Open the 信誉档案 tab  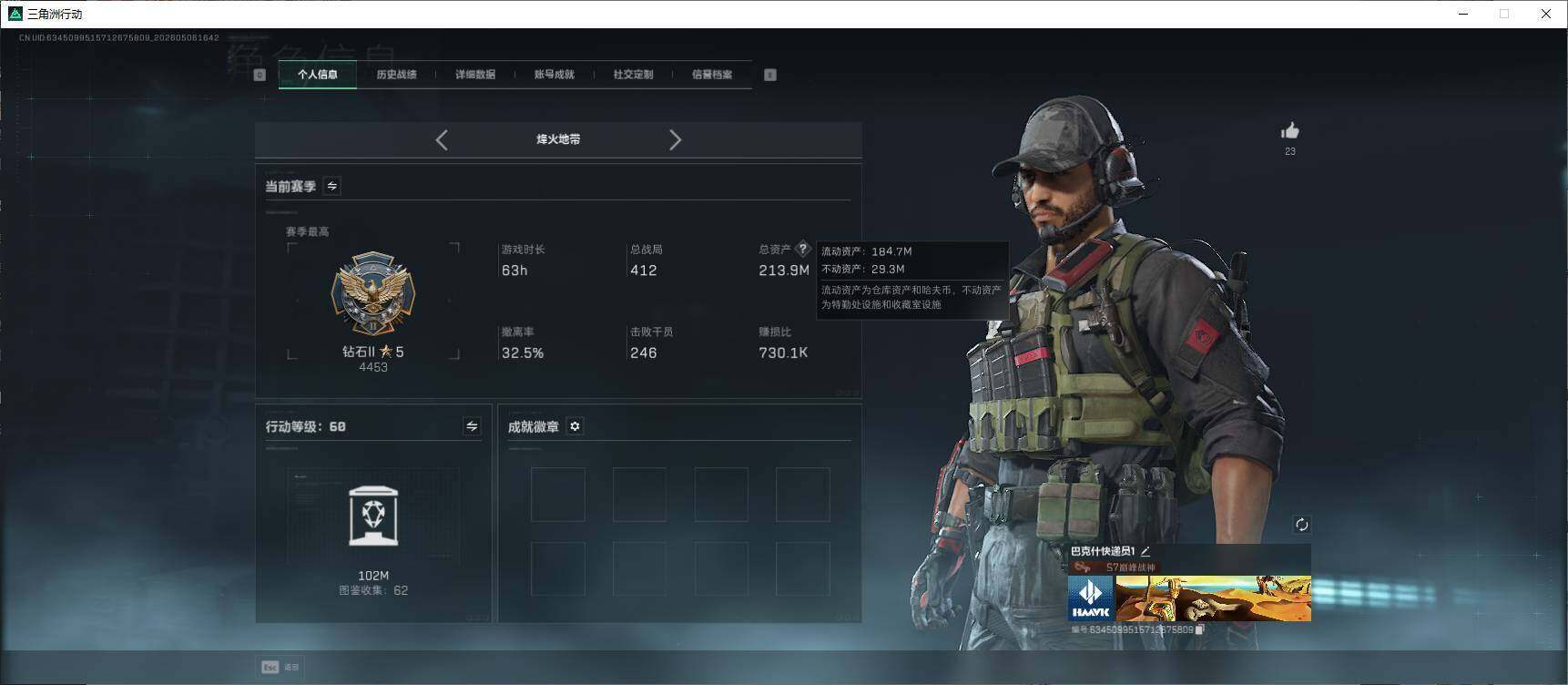[x=712, y=75]
